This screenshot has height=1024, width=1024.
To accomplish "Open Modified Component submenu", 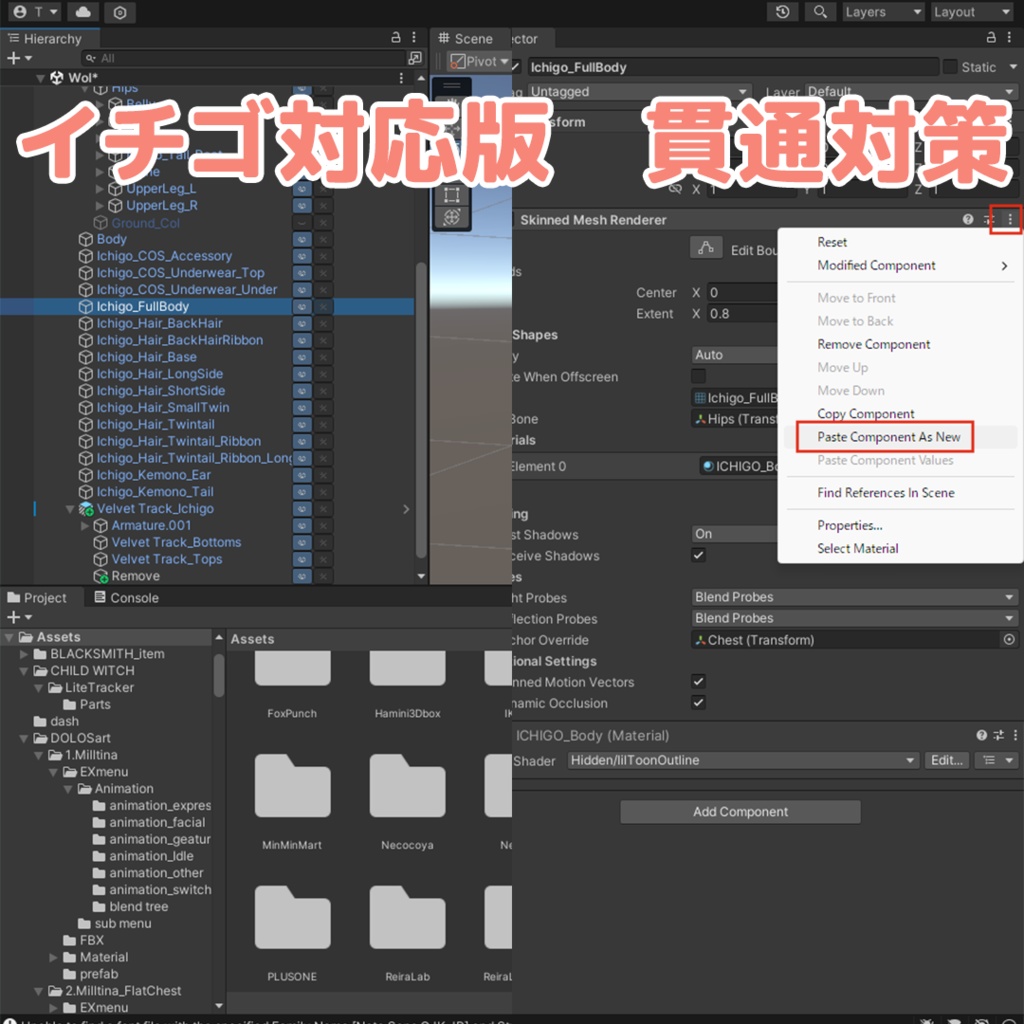I will [900, 266].
